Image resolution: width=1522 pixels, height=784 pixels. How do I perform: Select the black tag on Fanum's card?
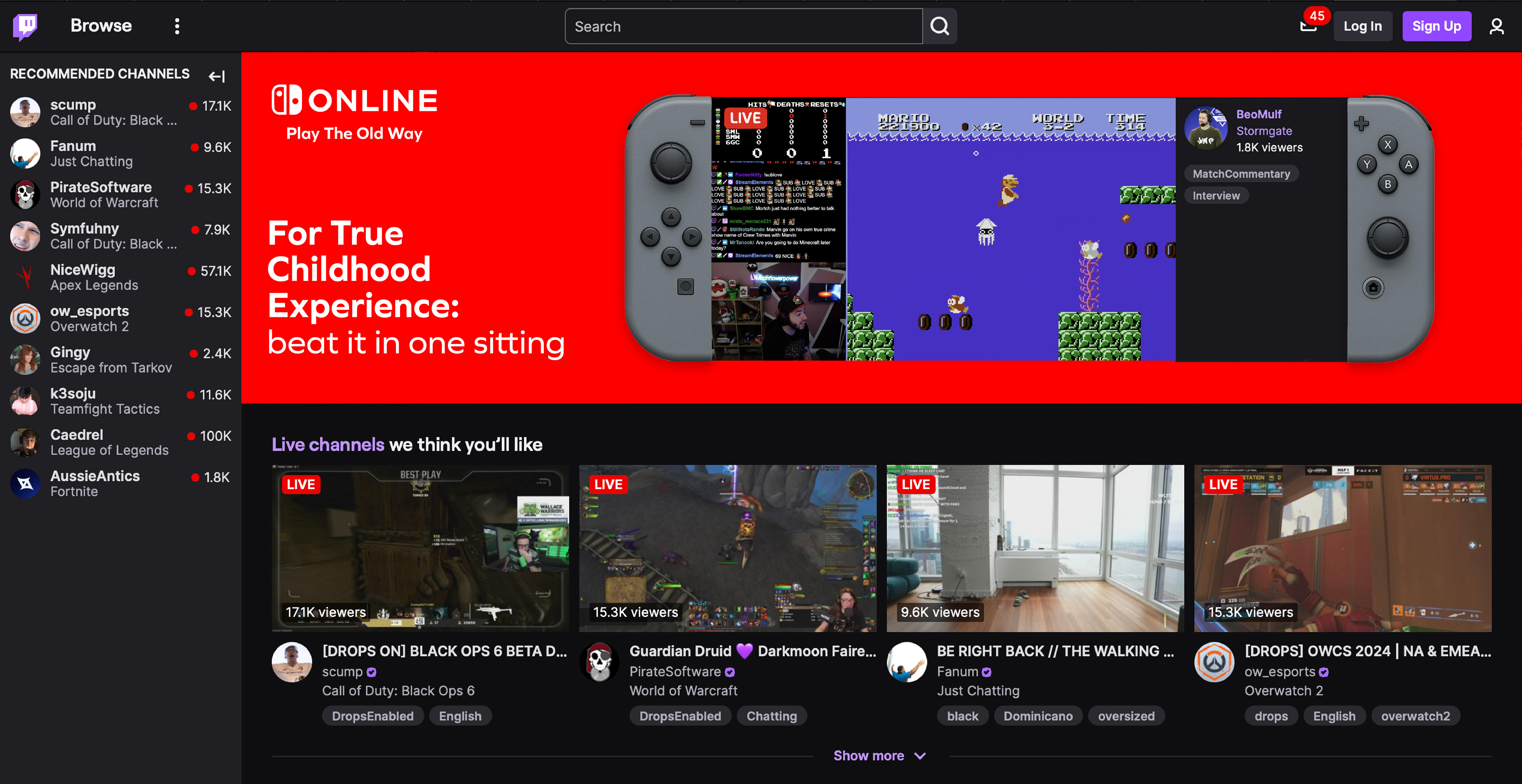click(x=962, y=716)
